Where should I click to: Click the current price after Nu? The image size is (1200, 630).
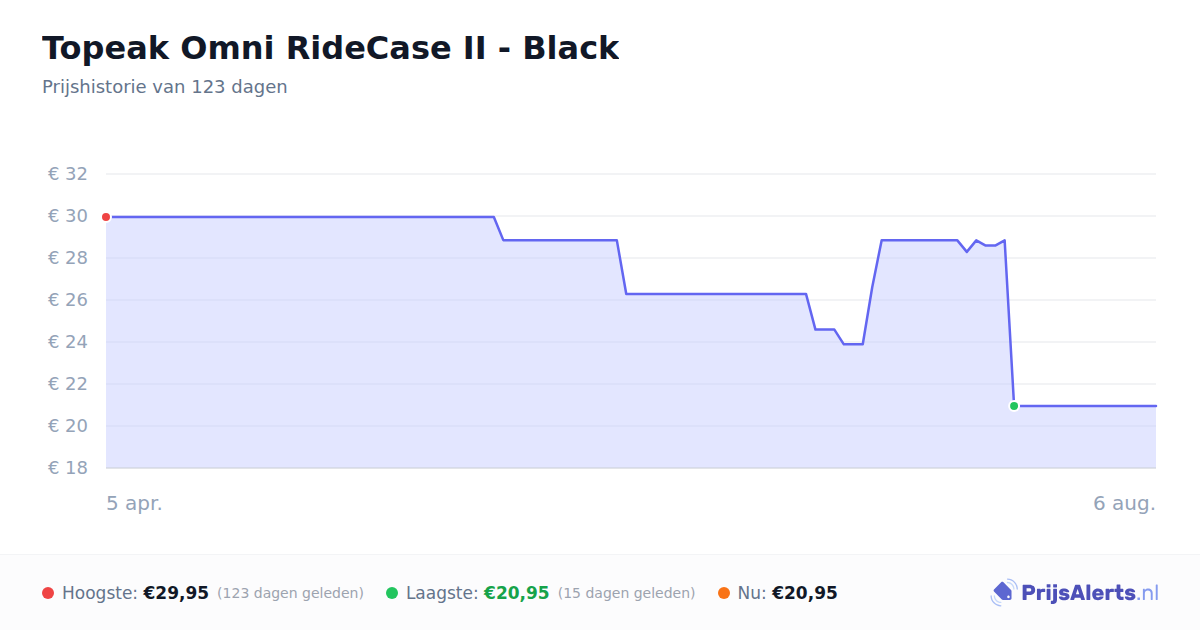click(805, 593)
